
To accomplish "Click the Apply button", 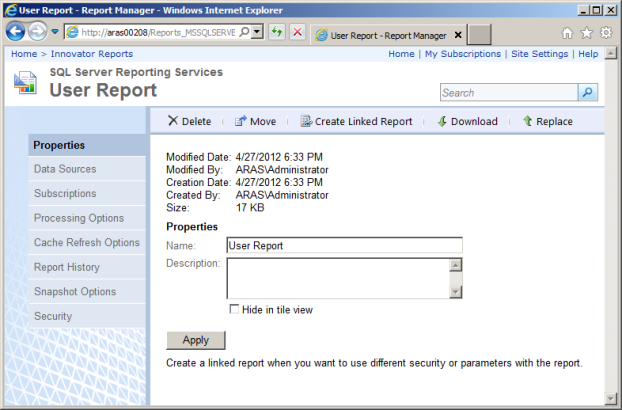I will tap(196, 340).
